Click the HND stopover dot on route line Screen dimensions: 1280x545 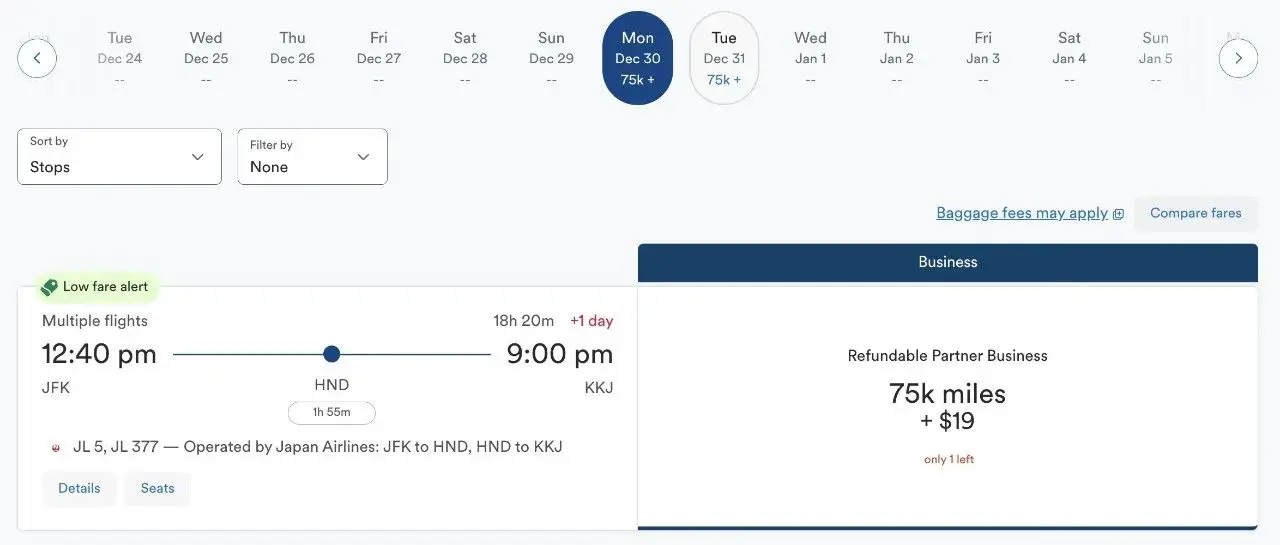coord(332,354)
